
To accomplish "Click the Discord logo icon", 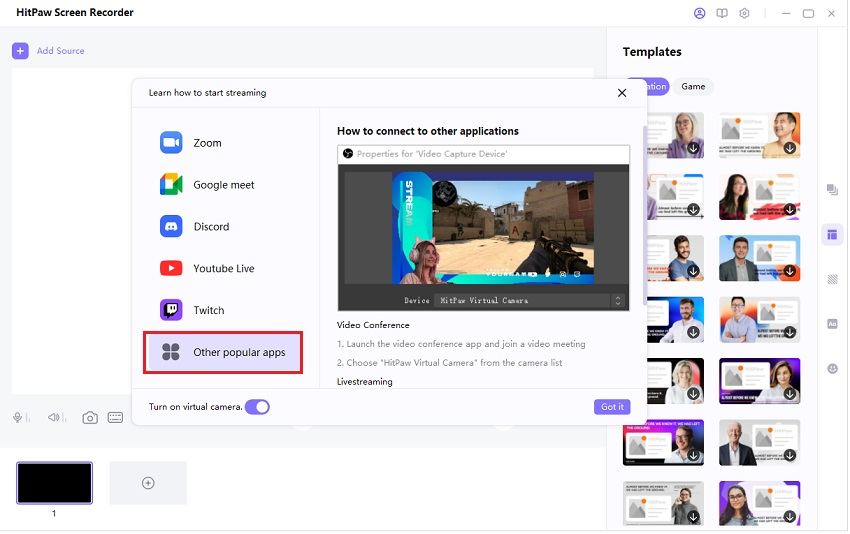I will click(171, 226).
